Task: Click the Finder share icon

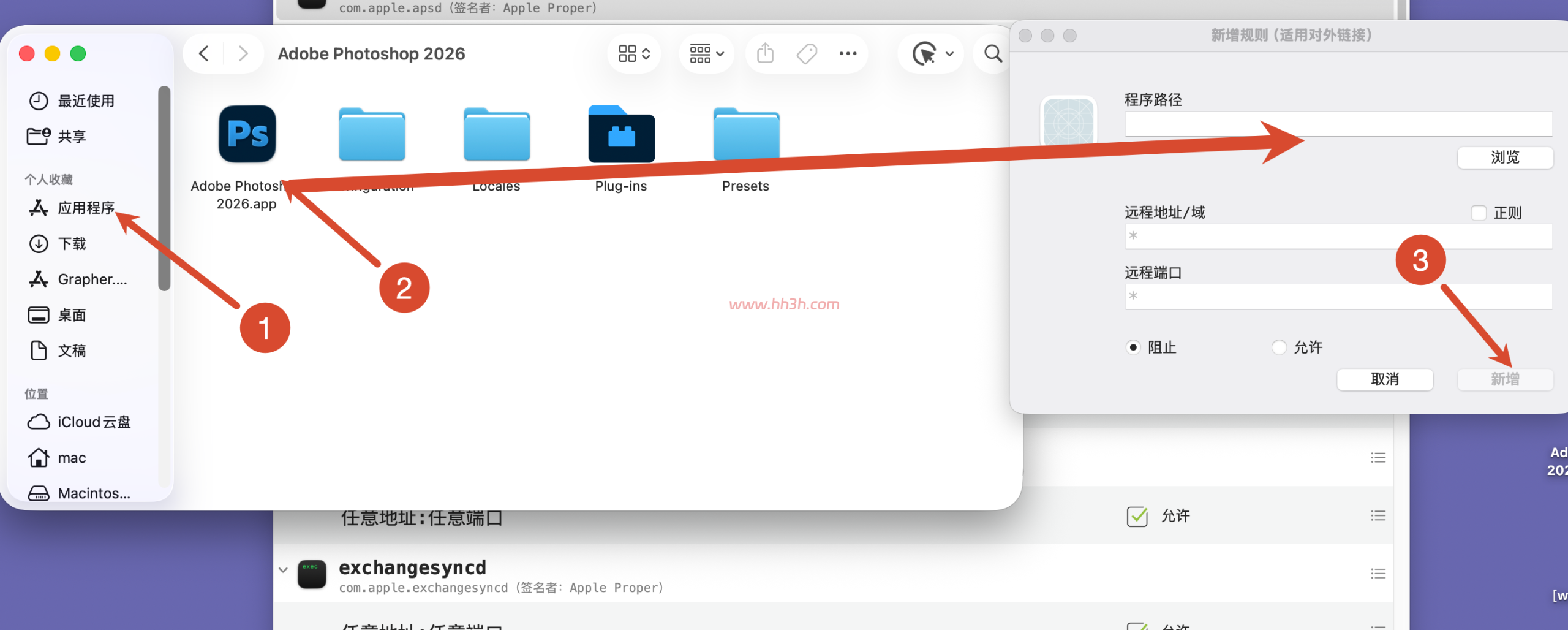Action: pyautogui.click(x=766, y=53)
